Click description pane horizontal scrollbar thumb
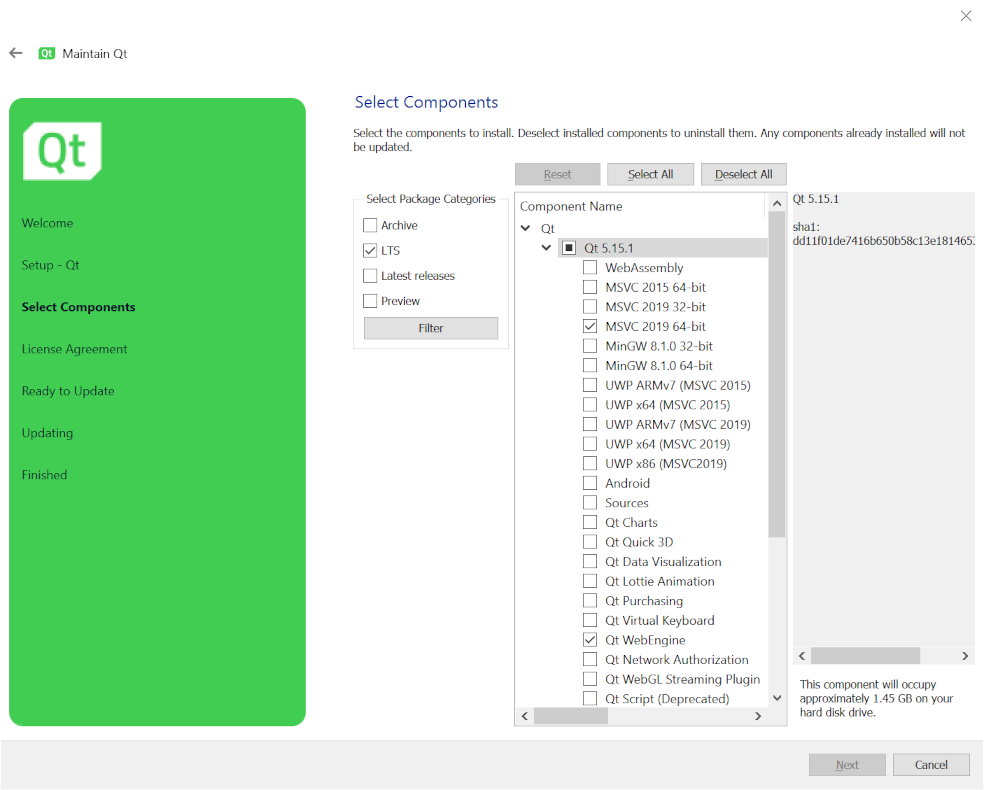The image size is (984, 790). coord(865,656)
